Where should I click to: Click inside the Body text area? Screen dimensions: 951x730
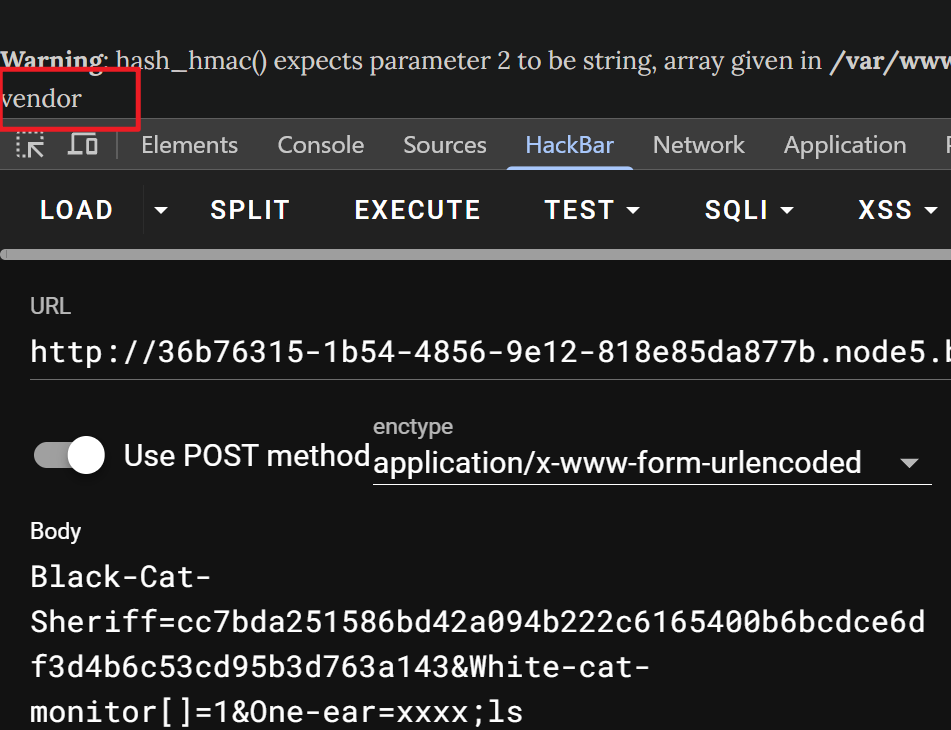pyautogui.click(x=479, y=644)
